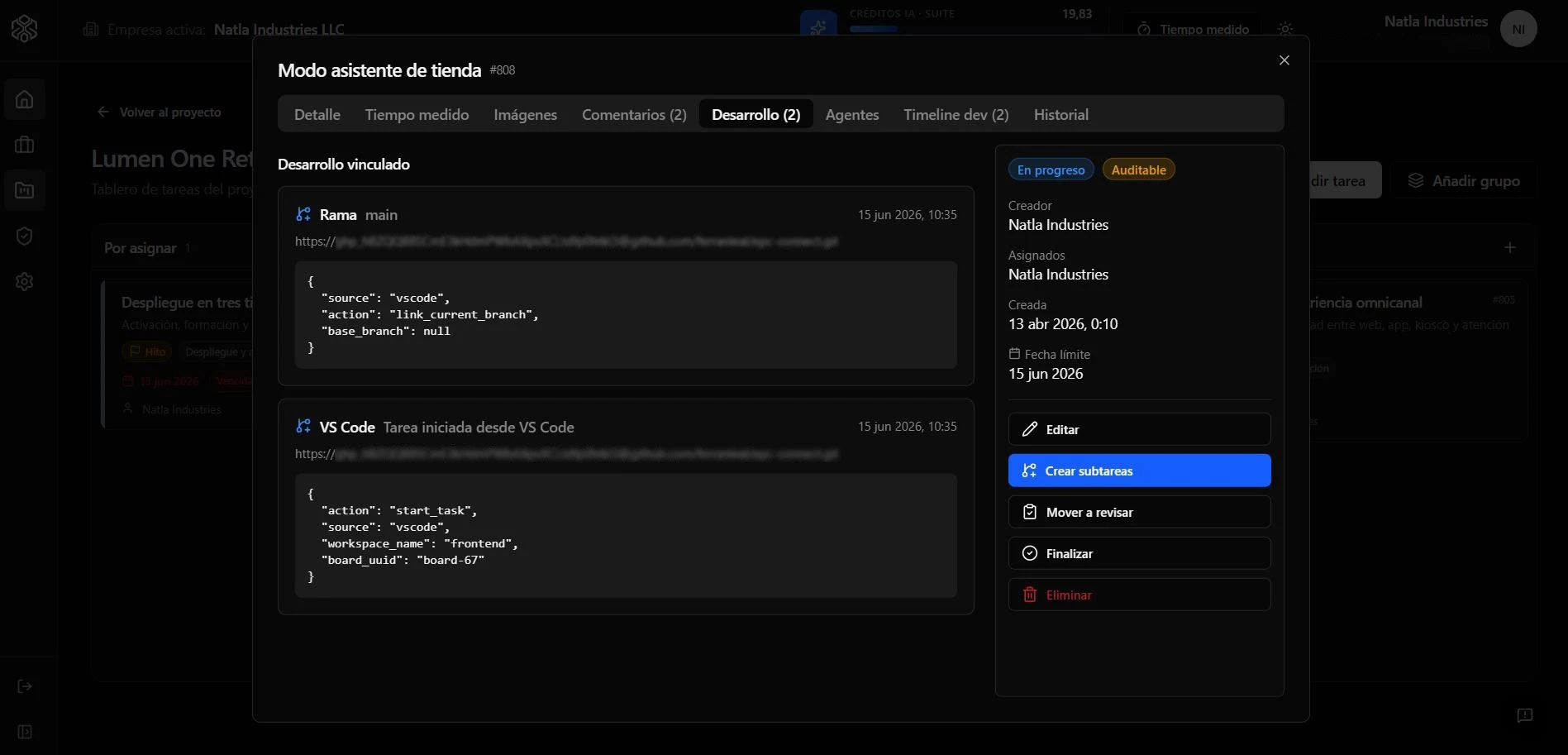The image size is (1568, 755).
Task: Click the En progreso status badge
Action: pos(1051,170)
